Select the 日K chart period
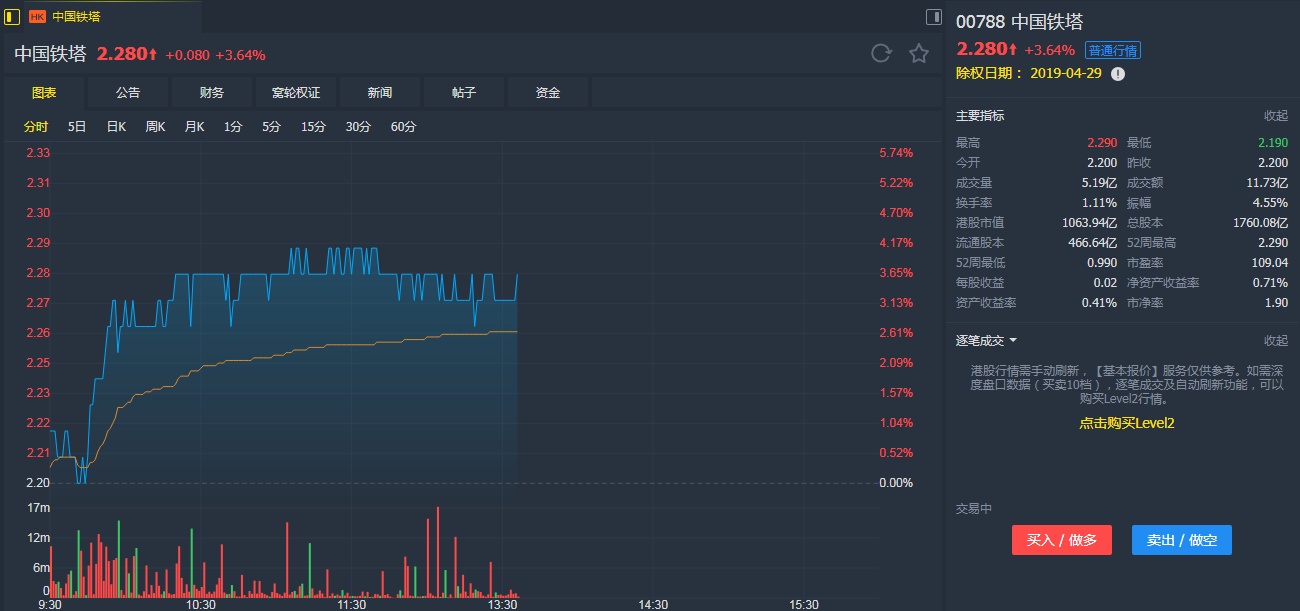This screenshot has height=611, width=1300. (116, 127)
